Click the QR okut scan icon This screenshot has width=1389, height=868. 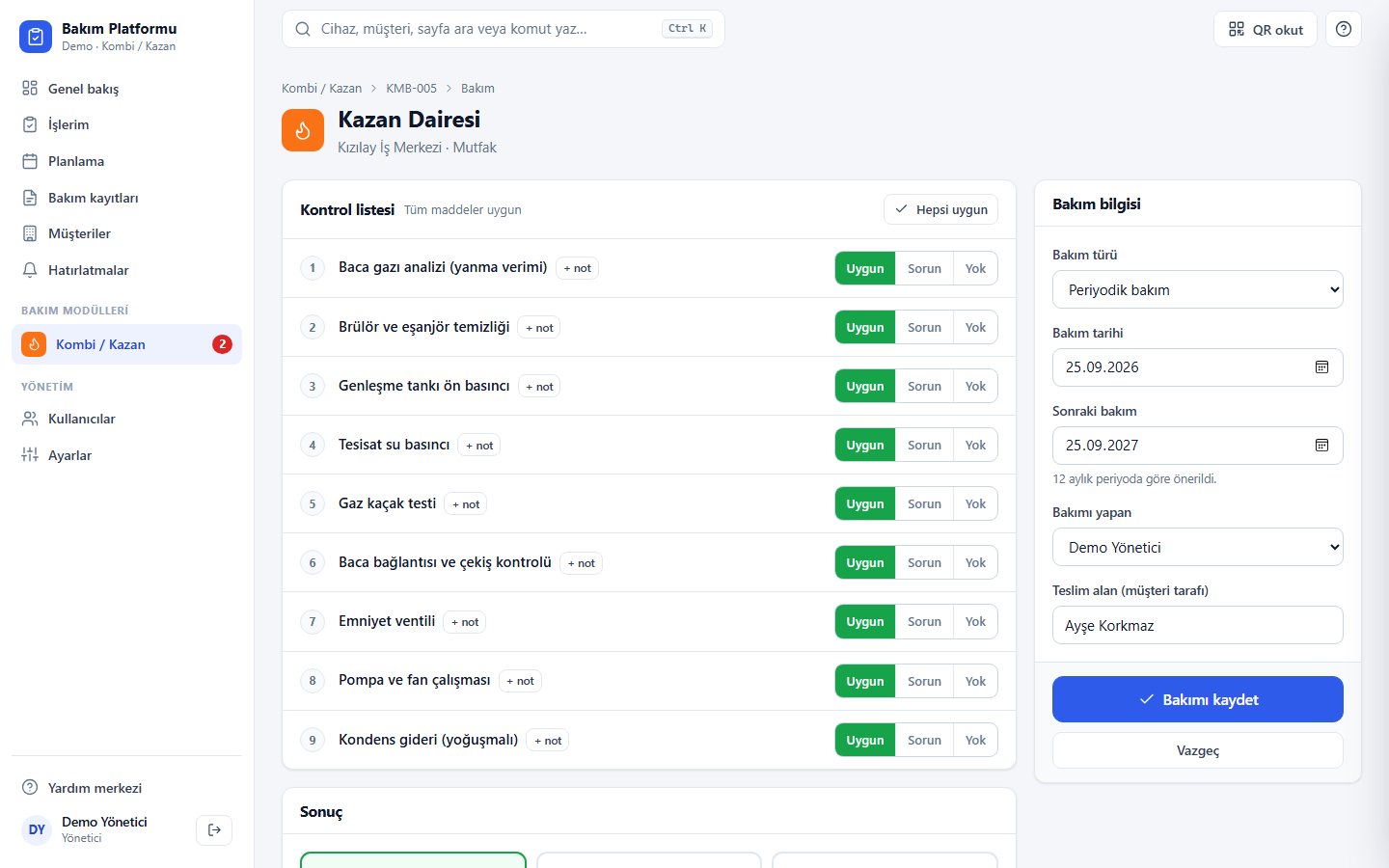click(1236, 29)
